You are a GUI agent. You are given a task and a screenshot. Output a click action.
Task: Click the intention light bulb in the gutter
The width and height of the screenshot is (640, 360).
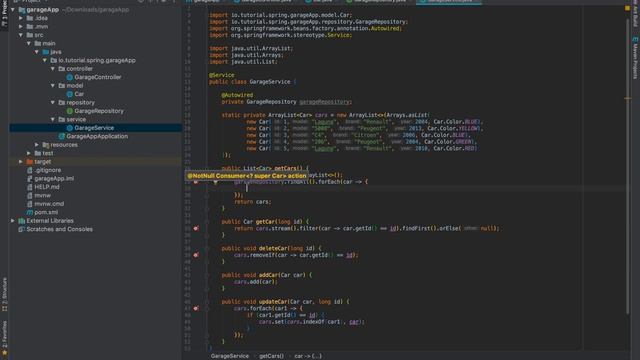[x=216, y=182]
